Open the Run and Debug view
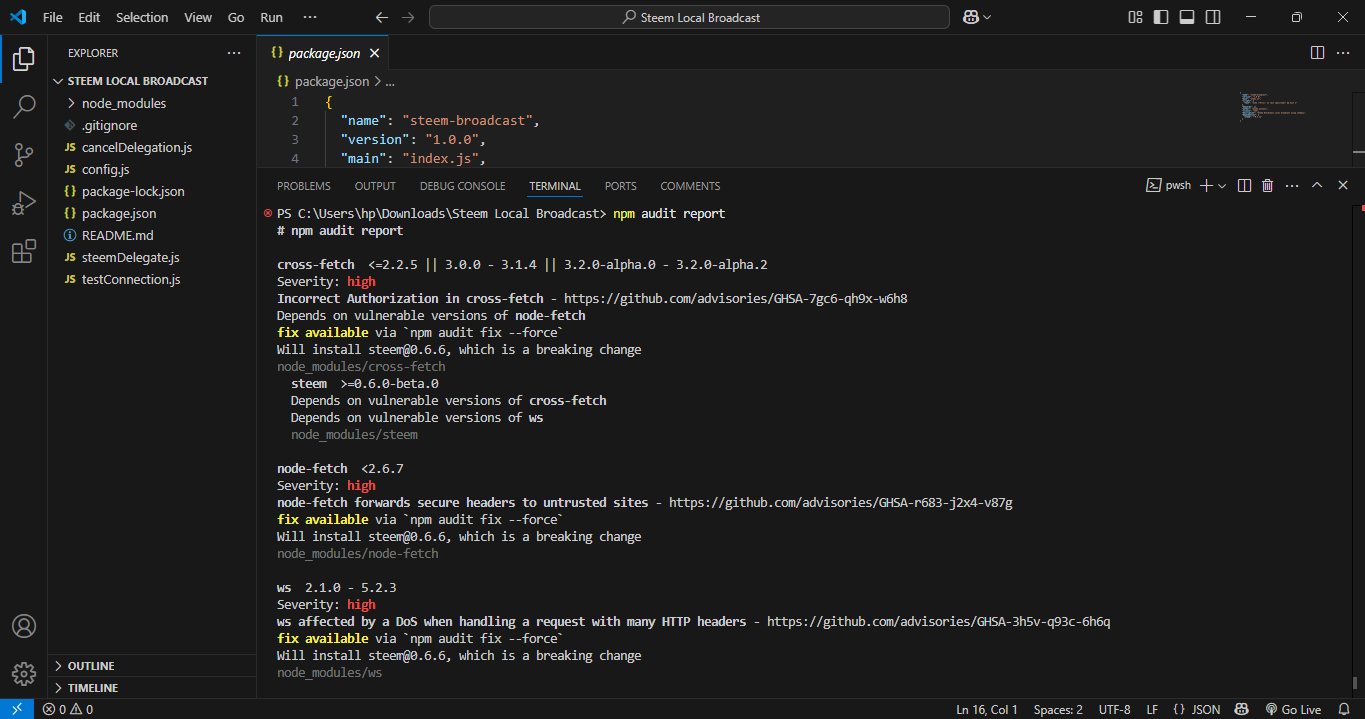 click(24, 204)
